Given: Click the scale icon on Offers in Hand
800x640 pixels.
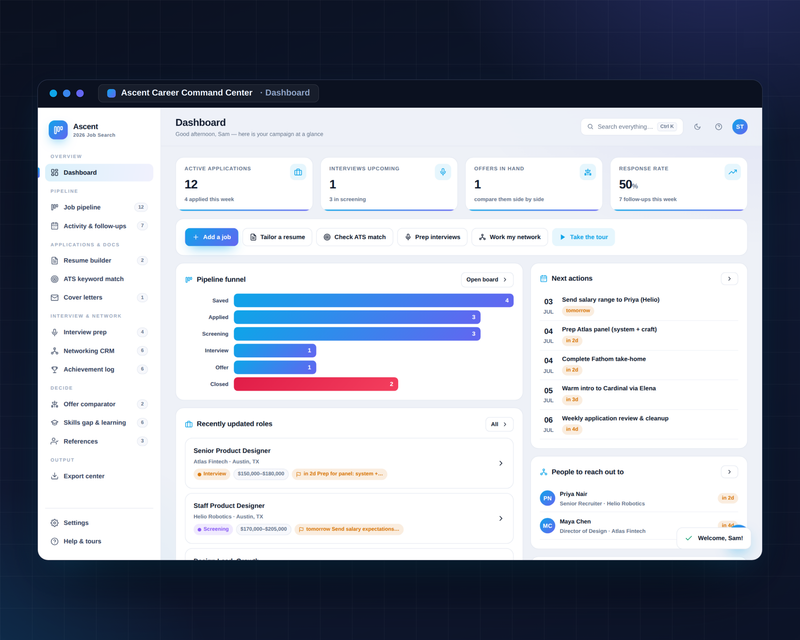Looking at the screenshot, I should tap(588, 172).
